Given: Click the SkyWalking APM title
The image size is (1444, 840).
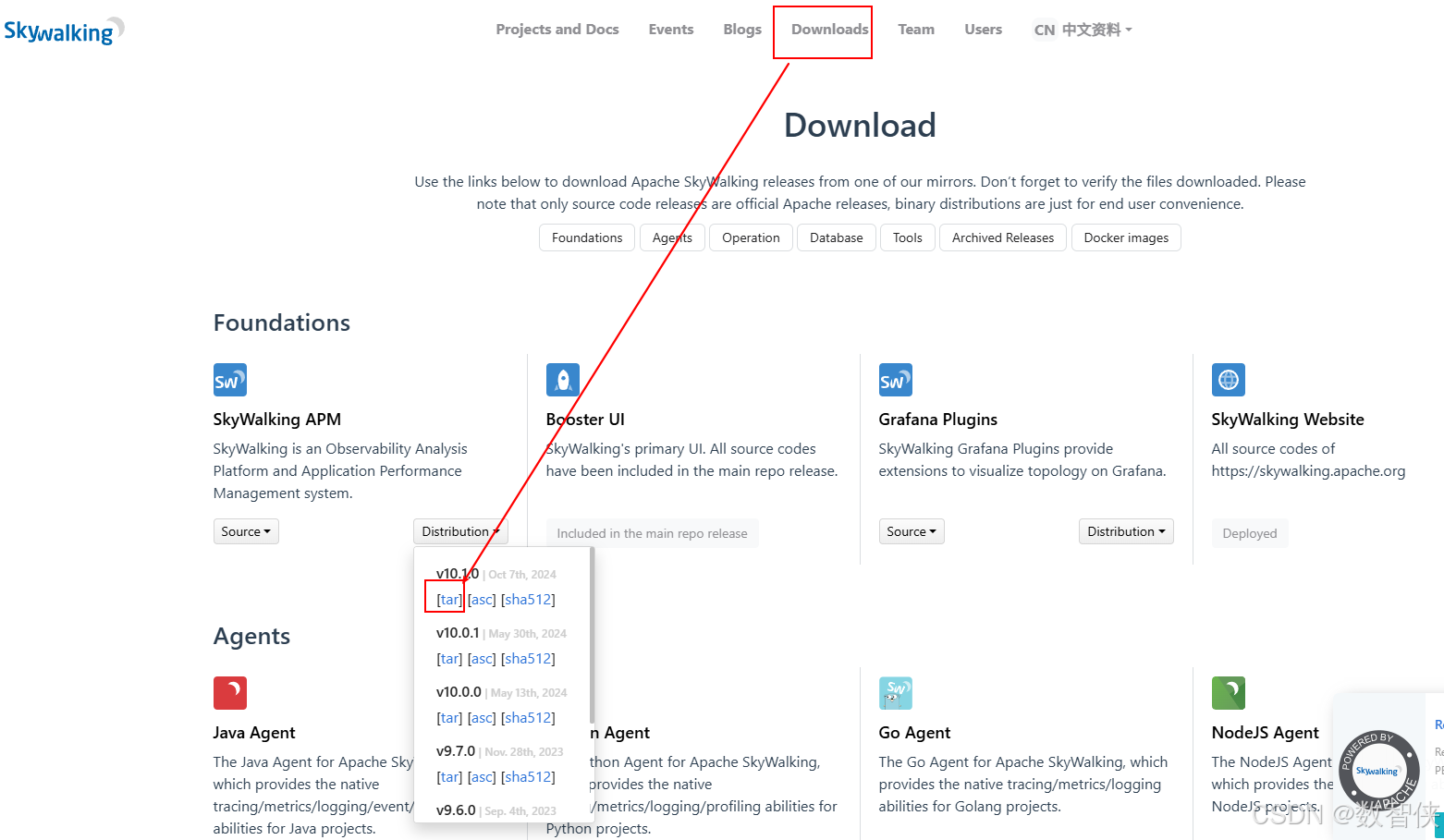Looking at the screenshot, I should coord(277,420).
